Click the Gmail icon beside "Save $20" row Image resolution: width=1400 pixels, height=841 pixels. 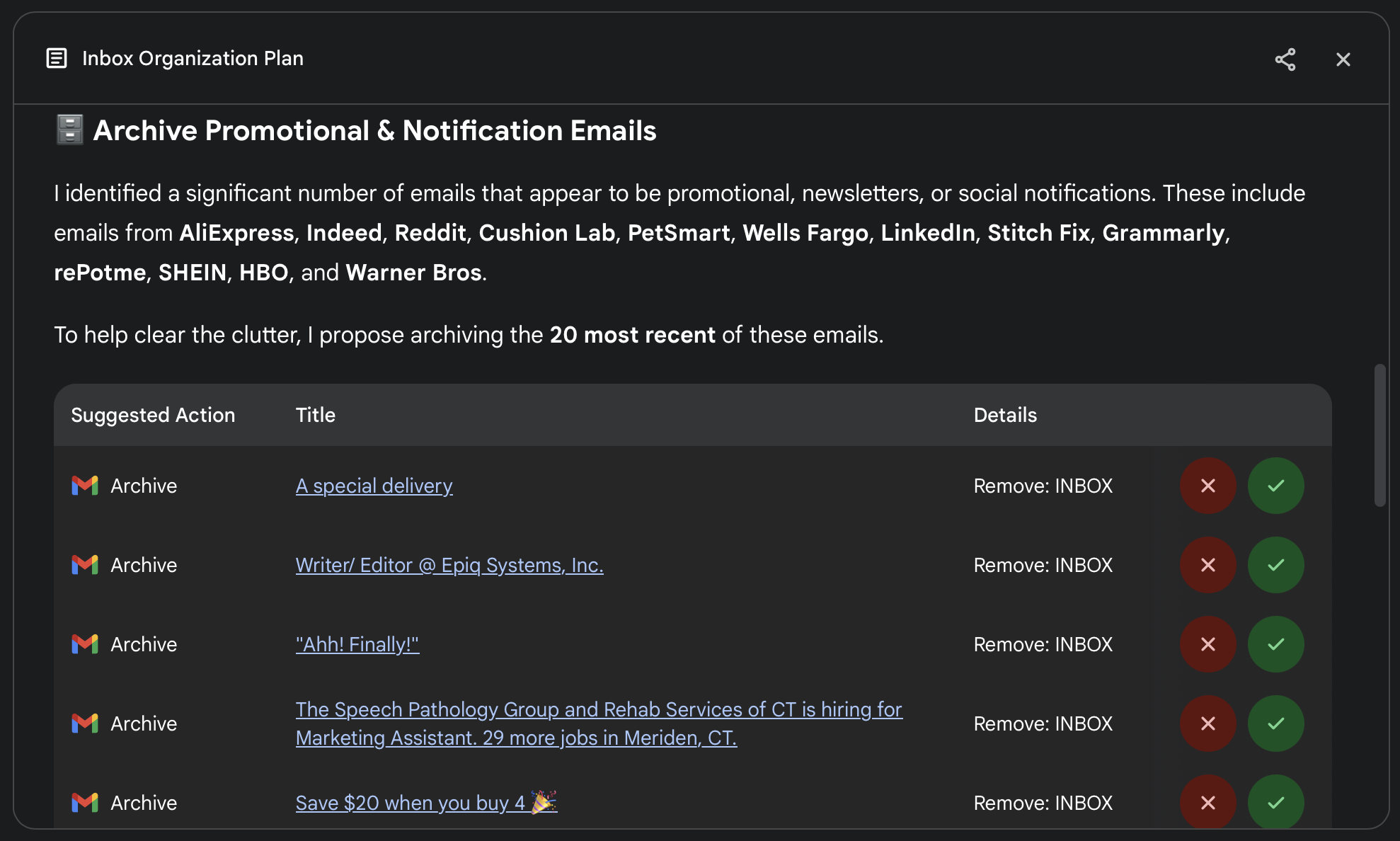tap(84, 803)
